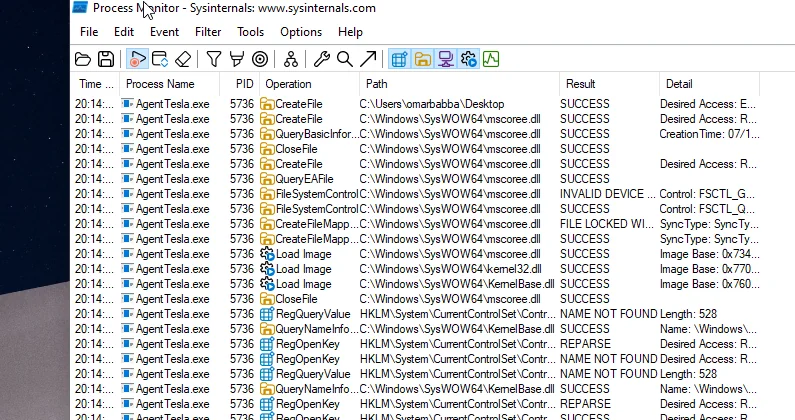This screenshot has height=420, width=795.
Task: Open event properties using the wrench icon
Action: (321, 59)
